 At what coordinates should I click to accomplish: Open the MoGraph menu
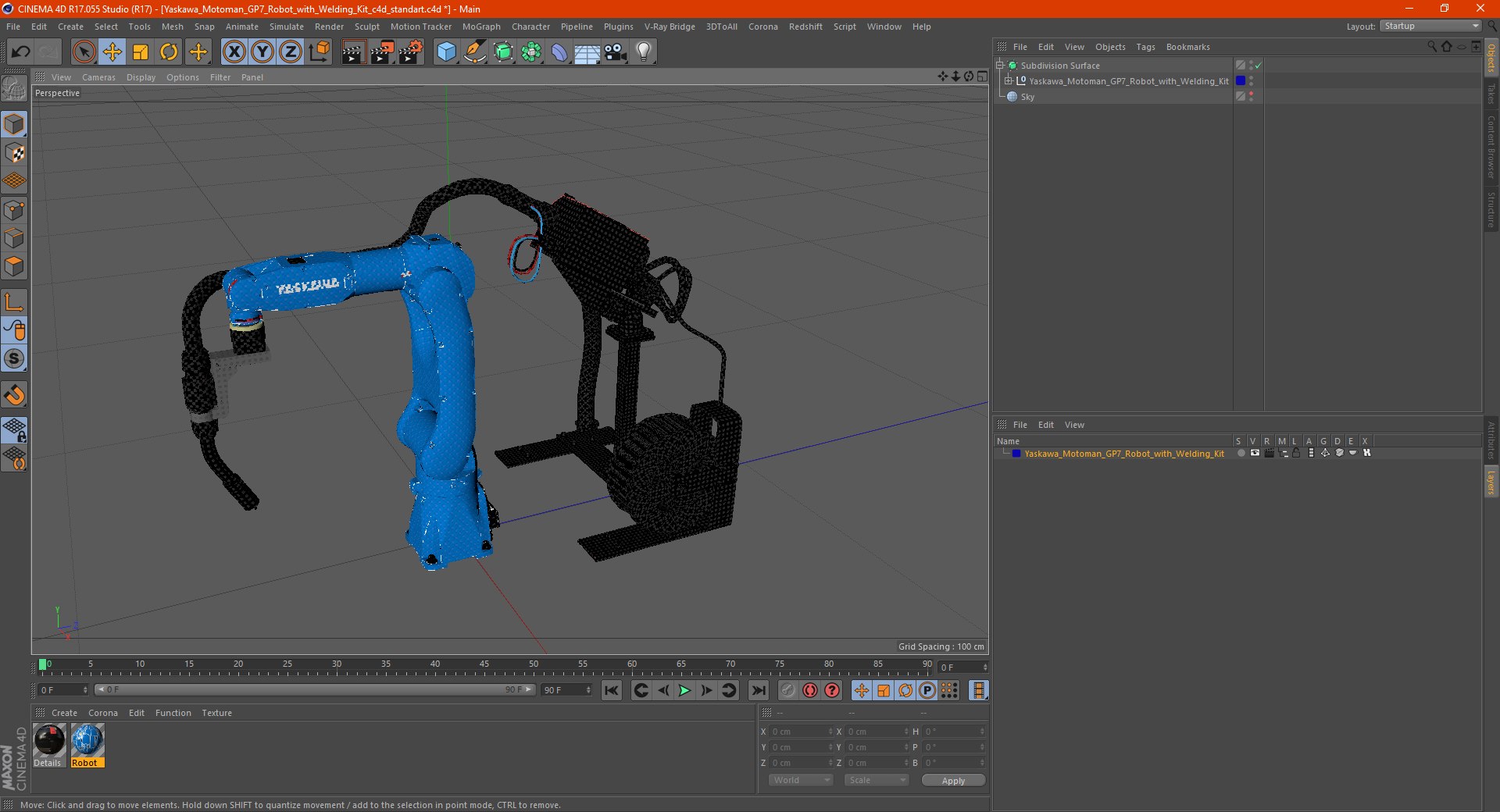(481, 27)
